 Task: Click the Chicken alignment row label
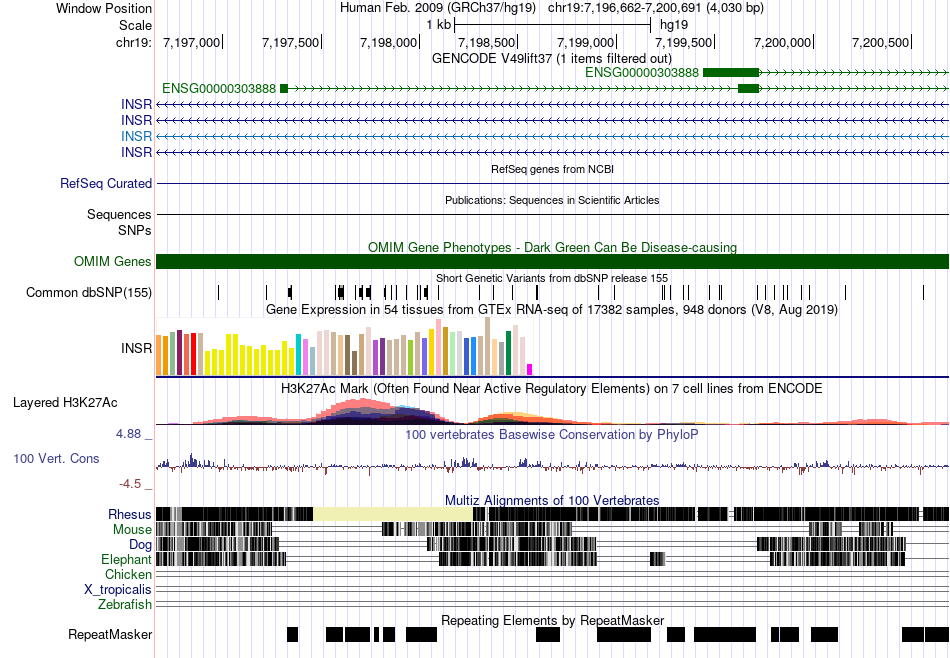click(x=128, y=574)
